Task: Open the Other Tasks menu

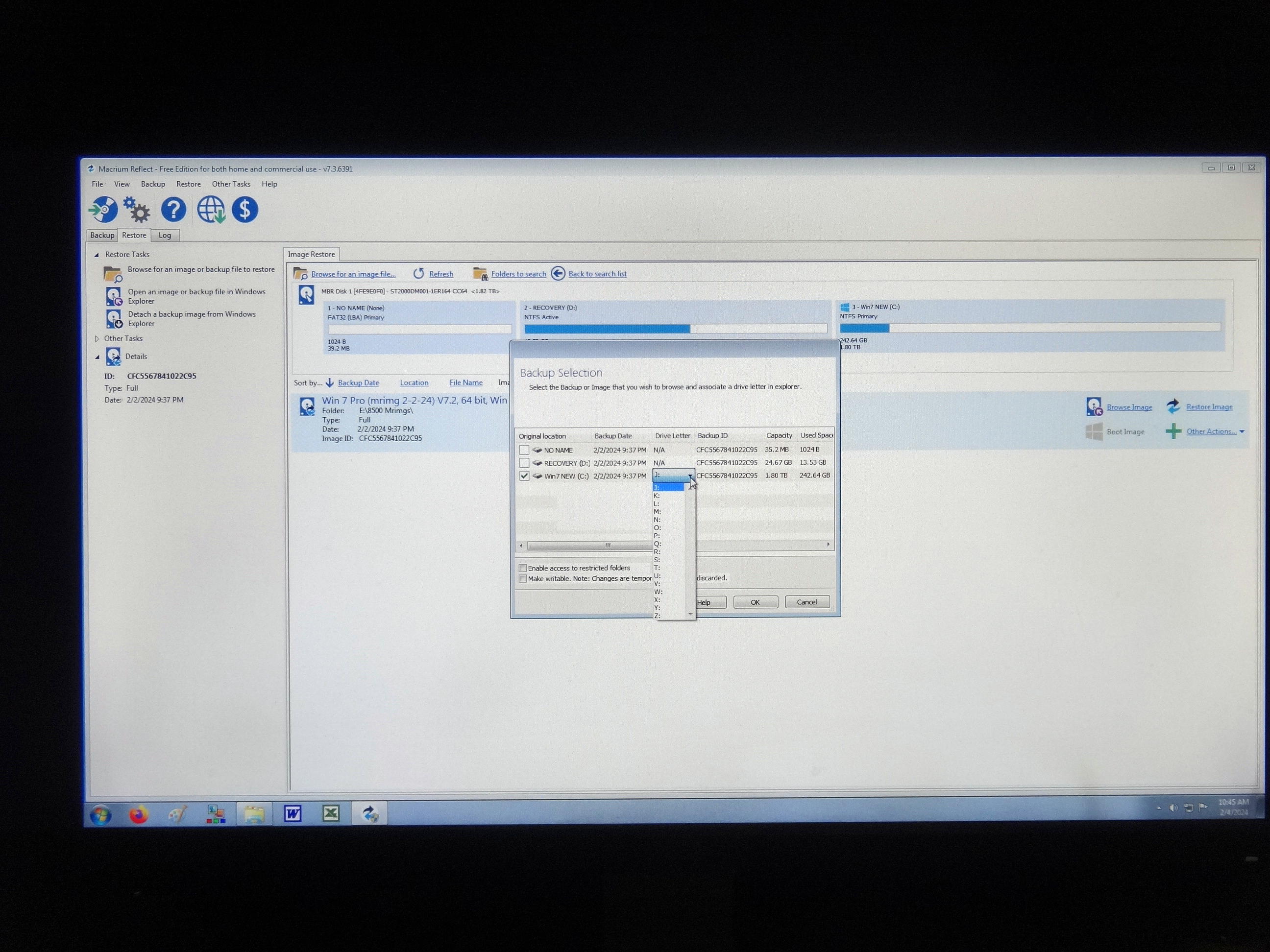Action: [231, 184]
